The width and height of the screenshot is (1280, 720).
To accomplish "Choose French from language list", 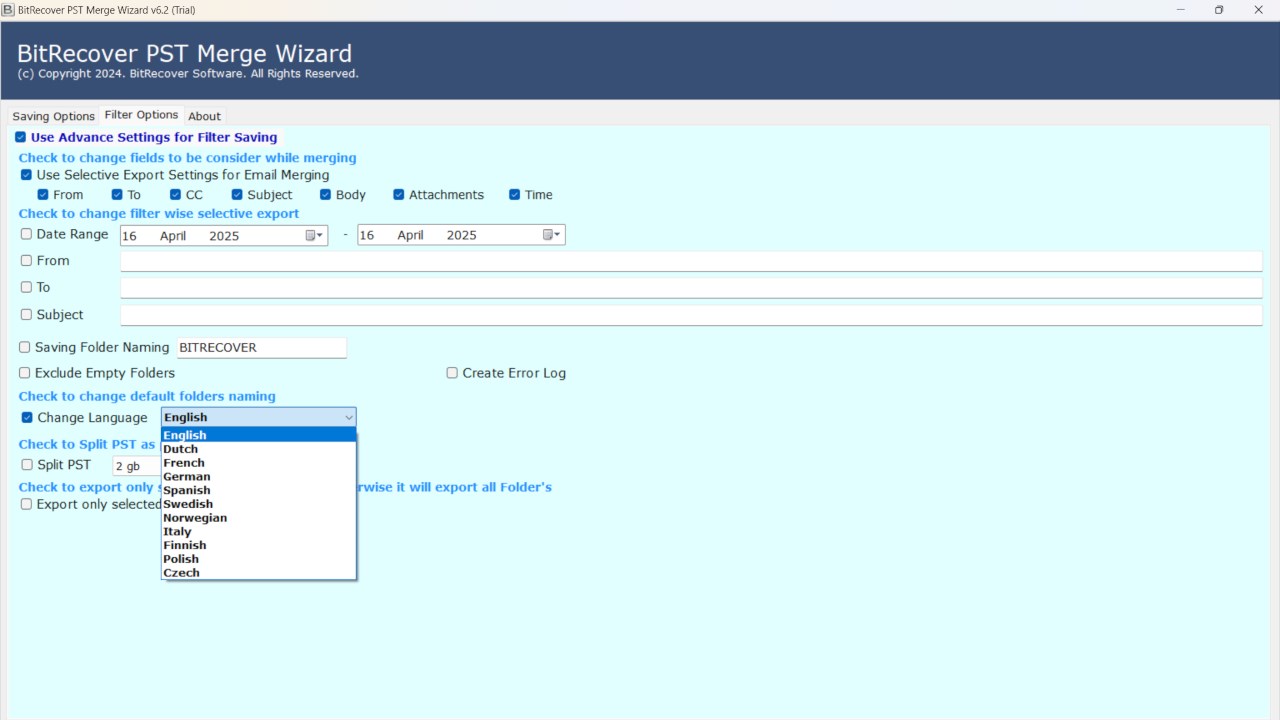I will 259,463.
